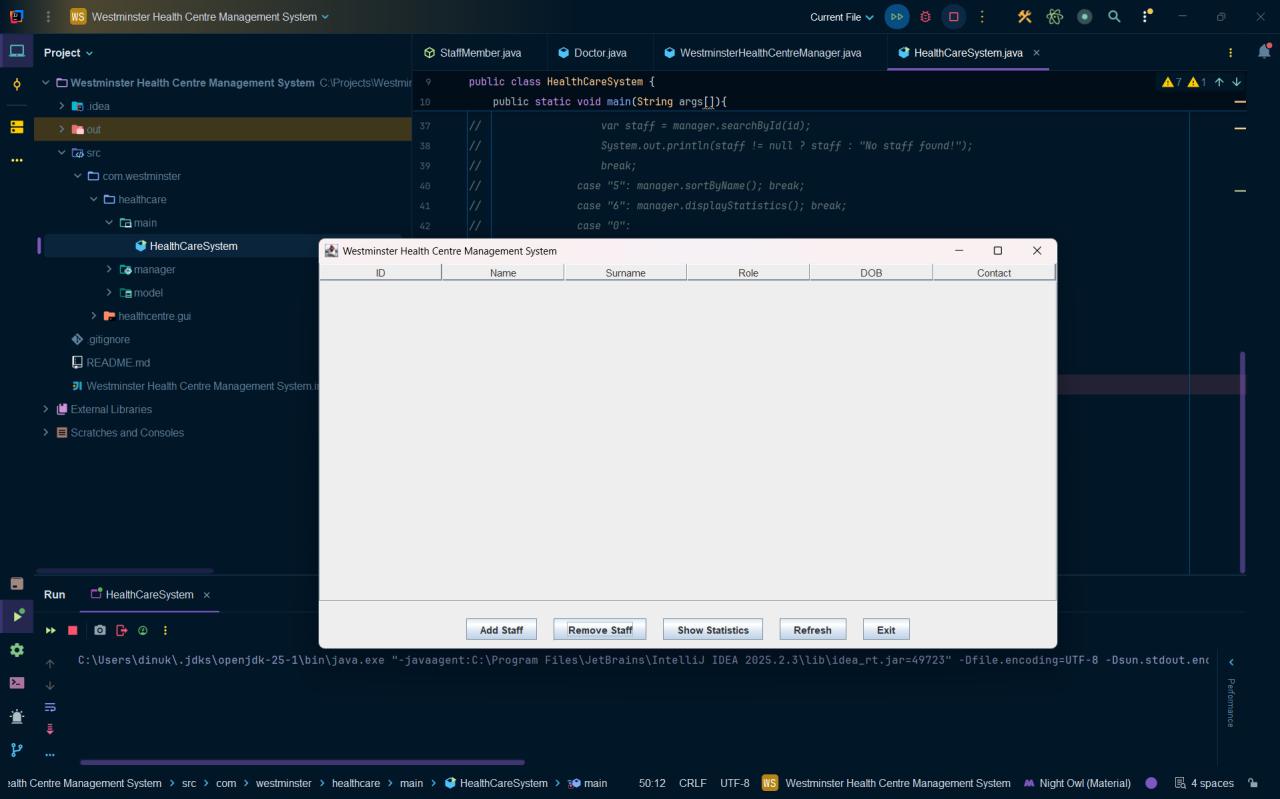Open the Current File run configuration dropdown
1280x799 pixels.
pos(841,17)
